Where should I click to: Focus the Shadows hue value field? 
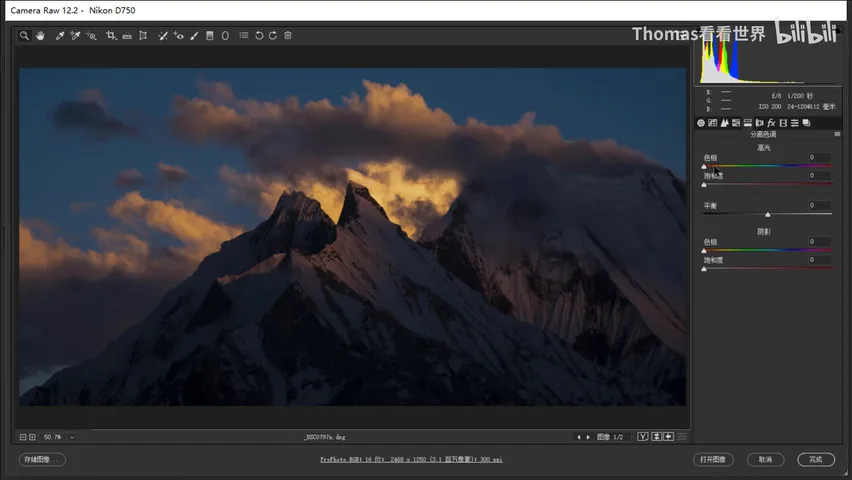click(x=819, y=241)
